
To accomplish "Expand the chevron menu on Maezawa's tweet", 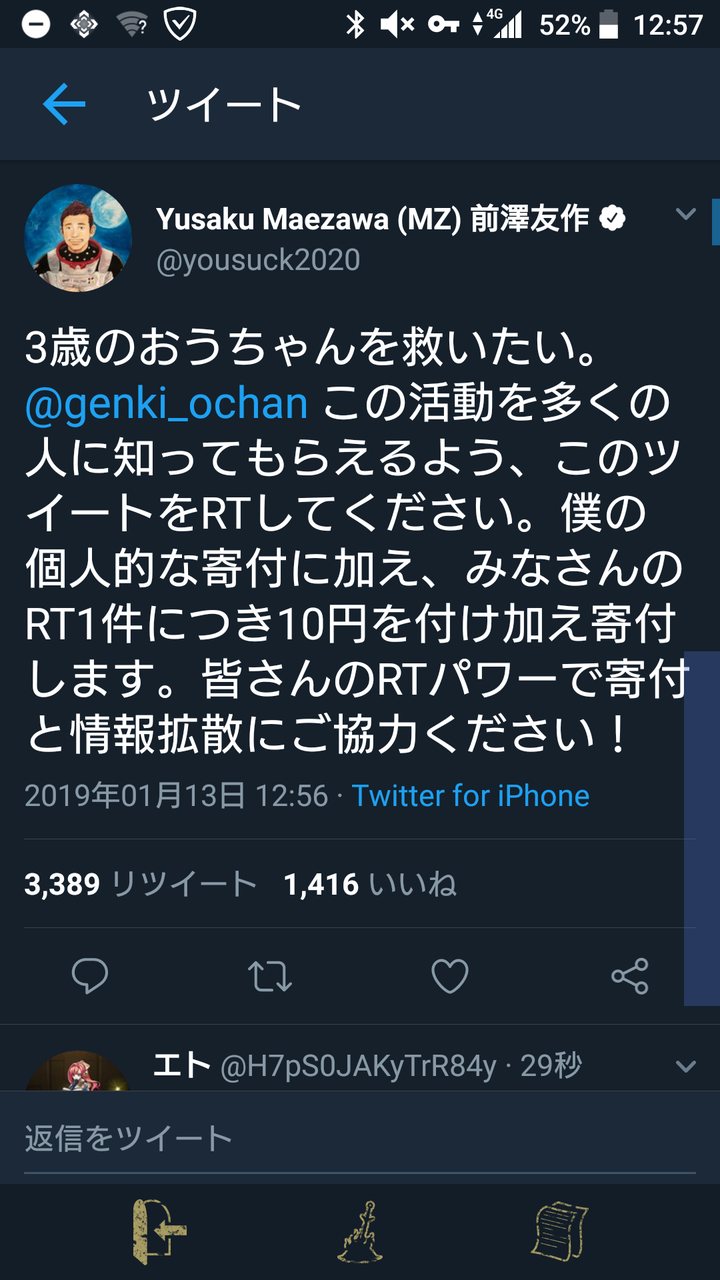I will click(686, 213).
